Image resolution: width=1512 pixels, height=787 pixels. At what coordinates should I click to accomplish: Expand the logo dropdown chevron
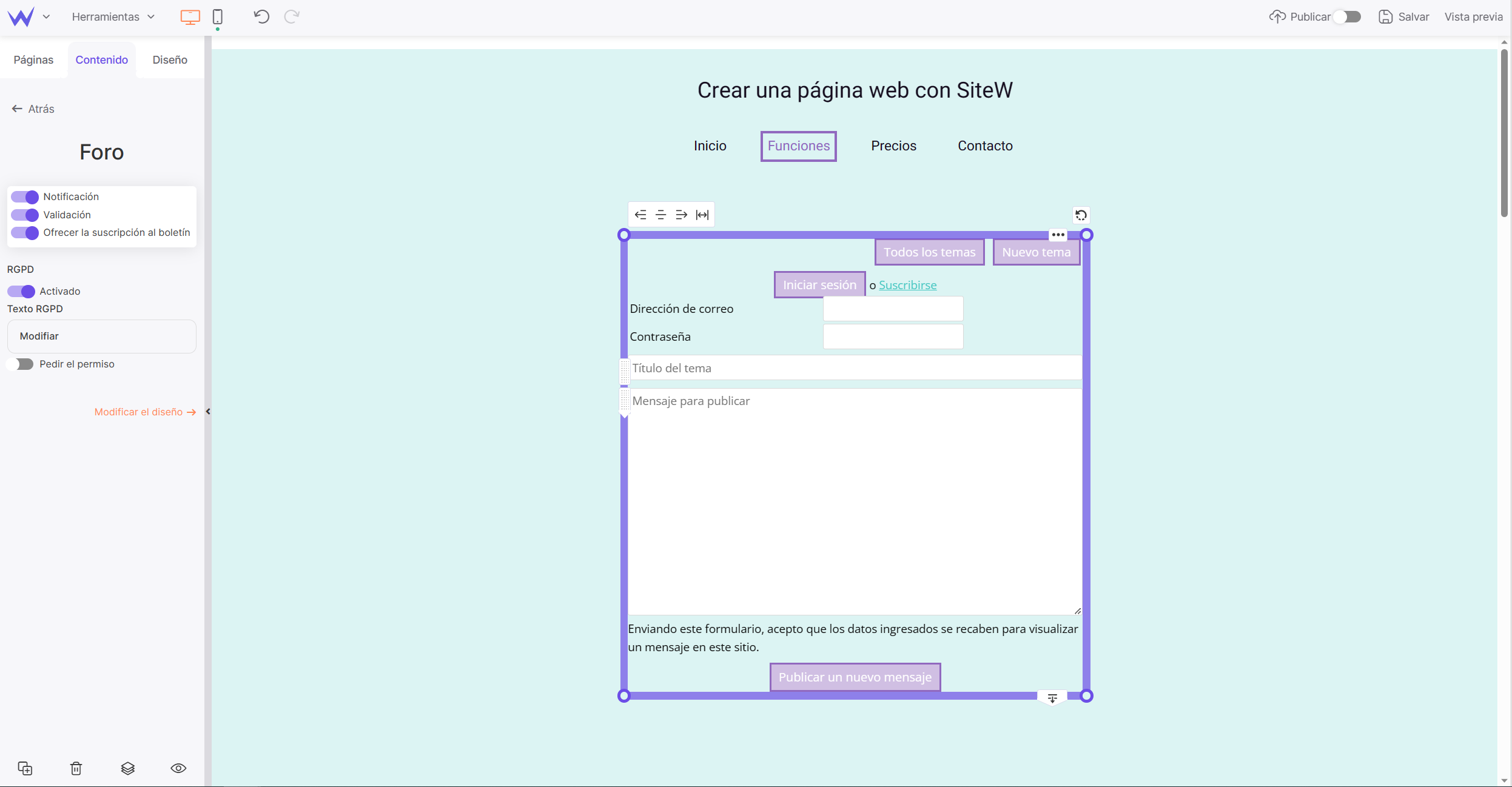click(46, 17)
